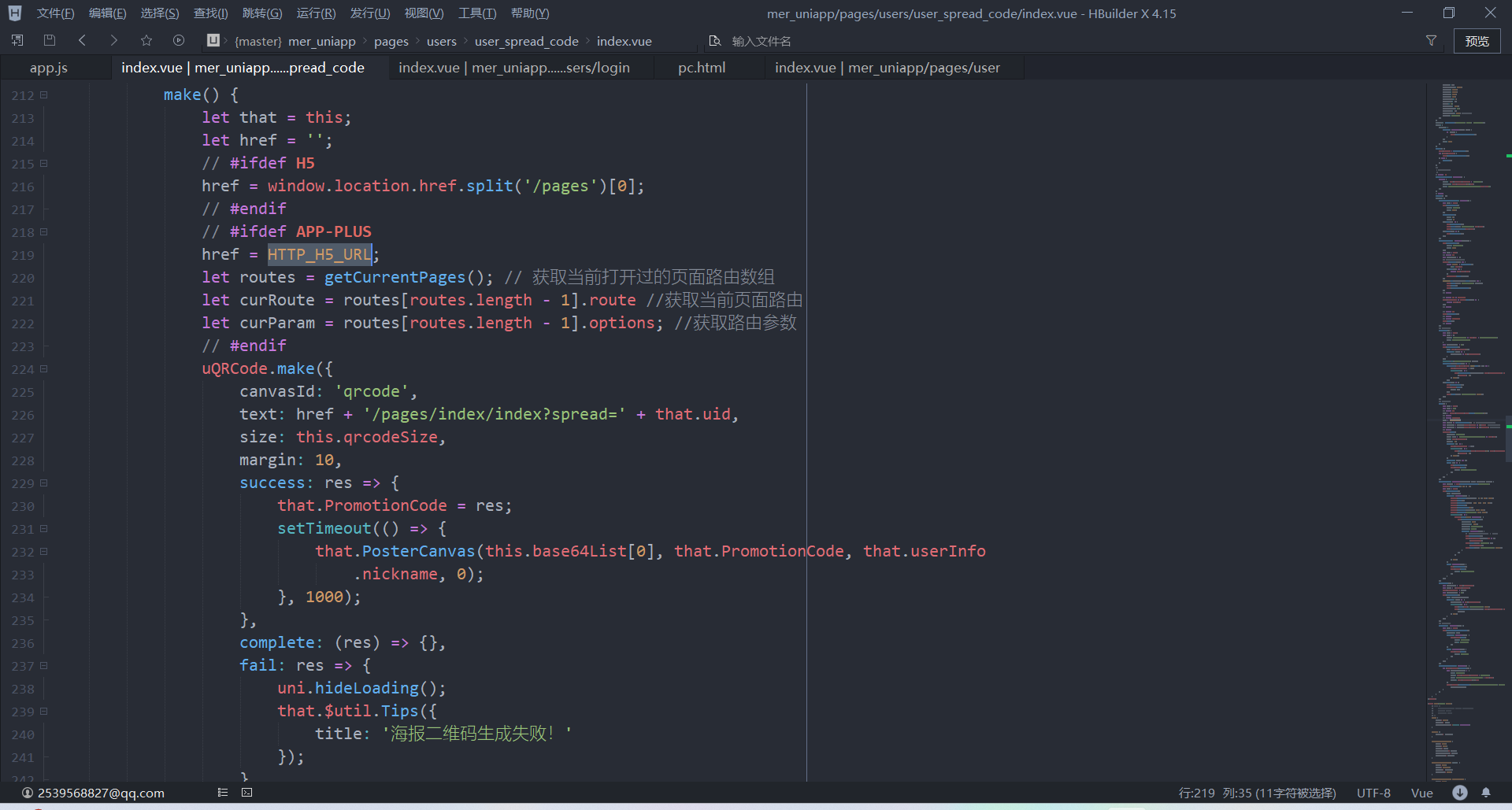Open the 视图(V) menu
This screenshot has width=1512, height=810.
tap(424, 13)
